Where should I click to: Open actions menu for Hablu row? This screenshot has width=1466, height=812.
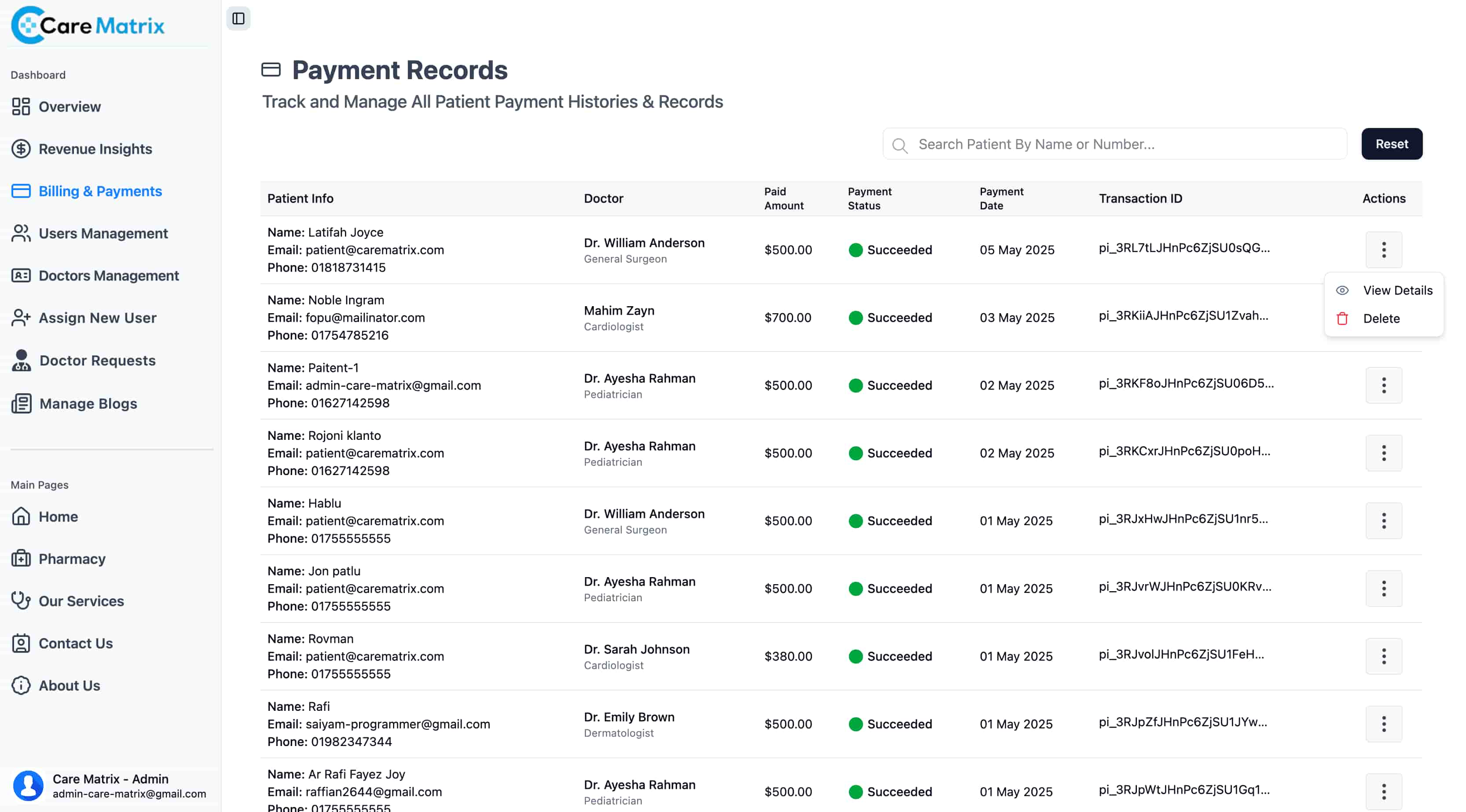tap(1383, 521)
